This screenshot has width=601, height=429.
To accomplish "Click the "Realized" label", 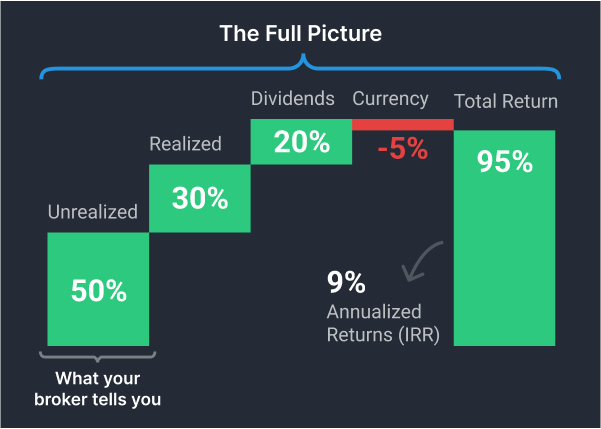I will (186, 144).
